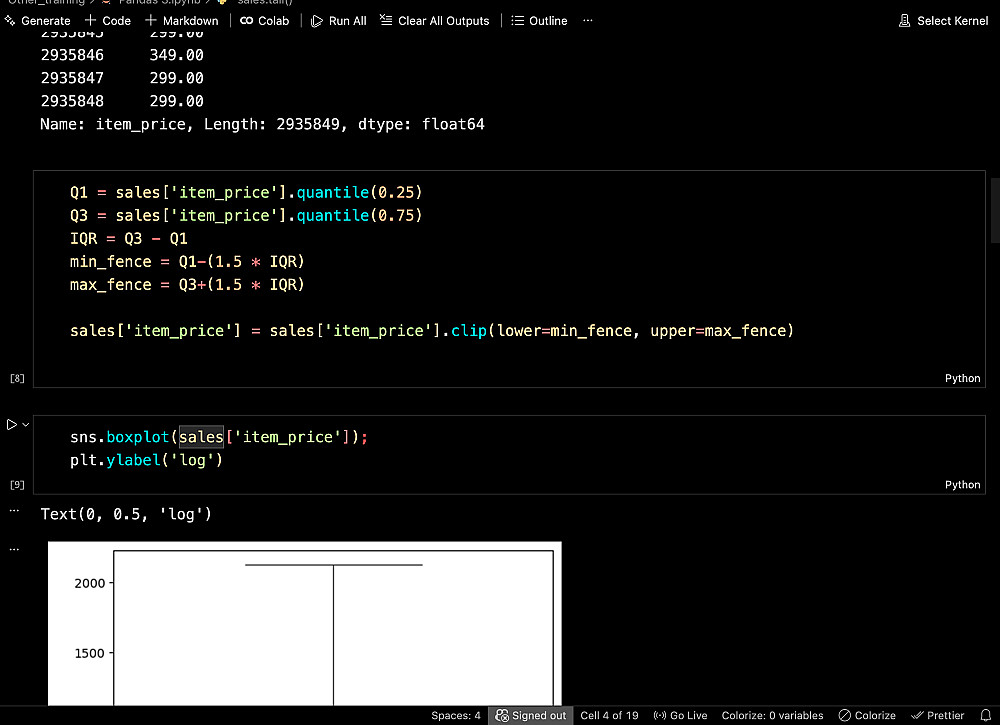Place cursor in the quantile code cell on IQR line

[129, 238]
